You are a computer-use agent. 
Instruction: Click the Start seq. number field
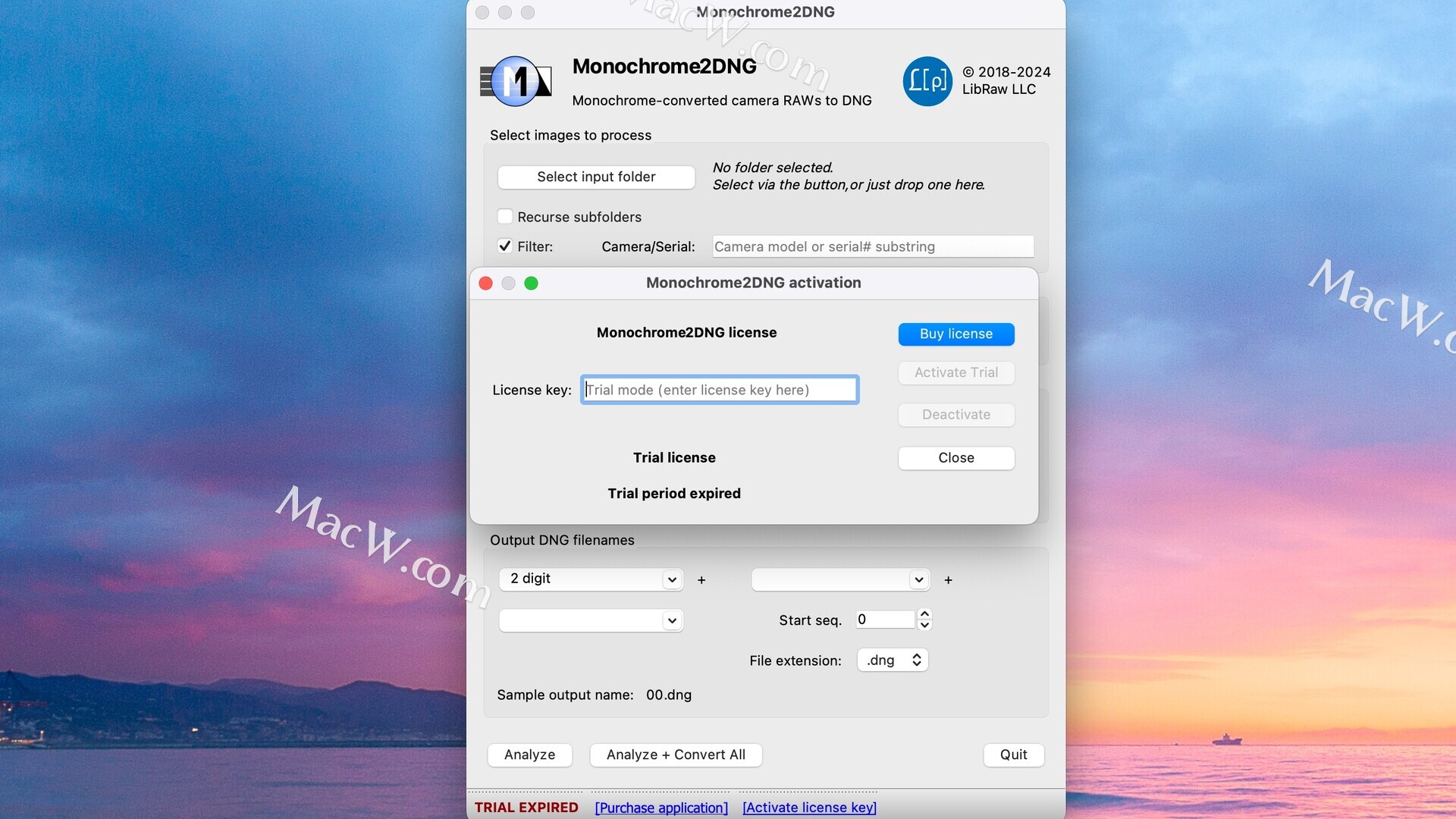(885, 620)
